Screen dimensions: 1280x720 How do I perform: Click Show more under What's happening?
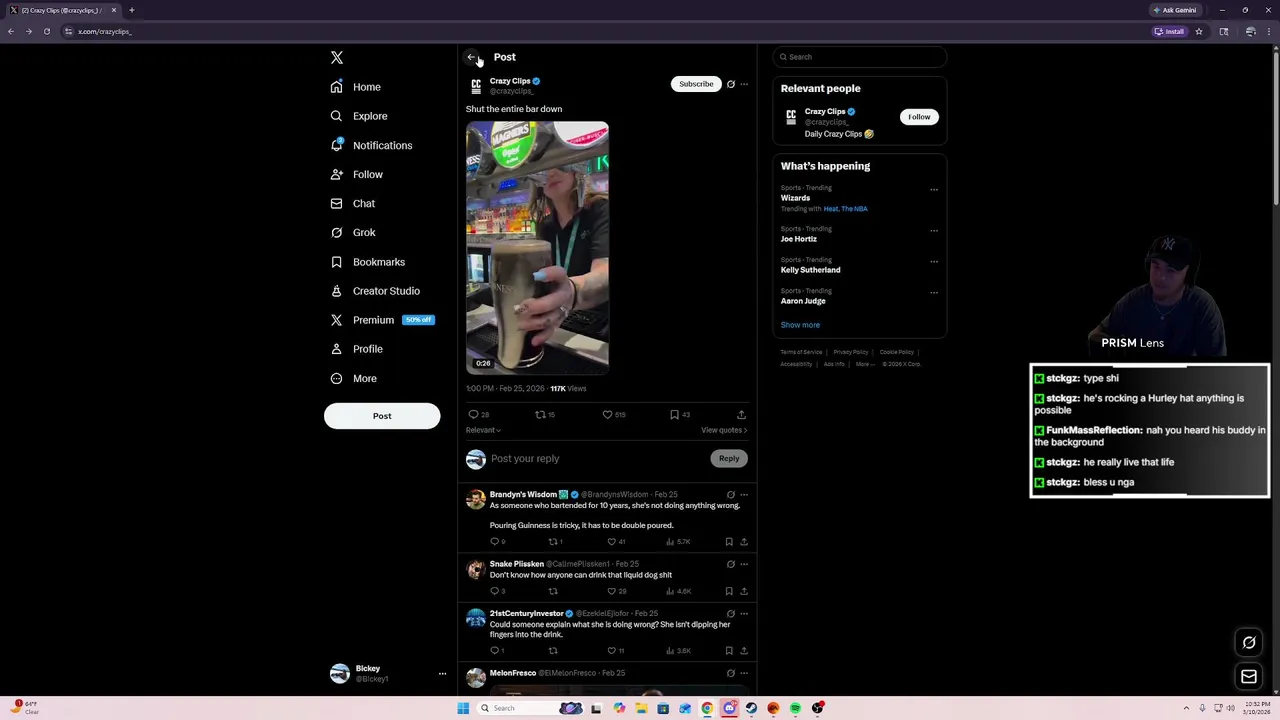pos(800,325)
